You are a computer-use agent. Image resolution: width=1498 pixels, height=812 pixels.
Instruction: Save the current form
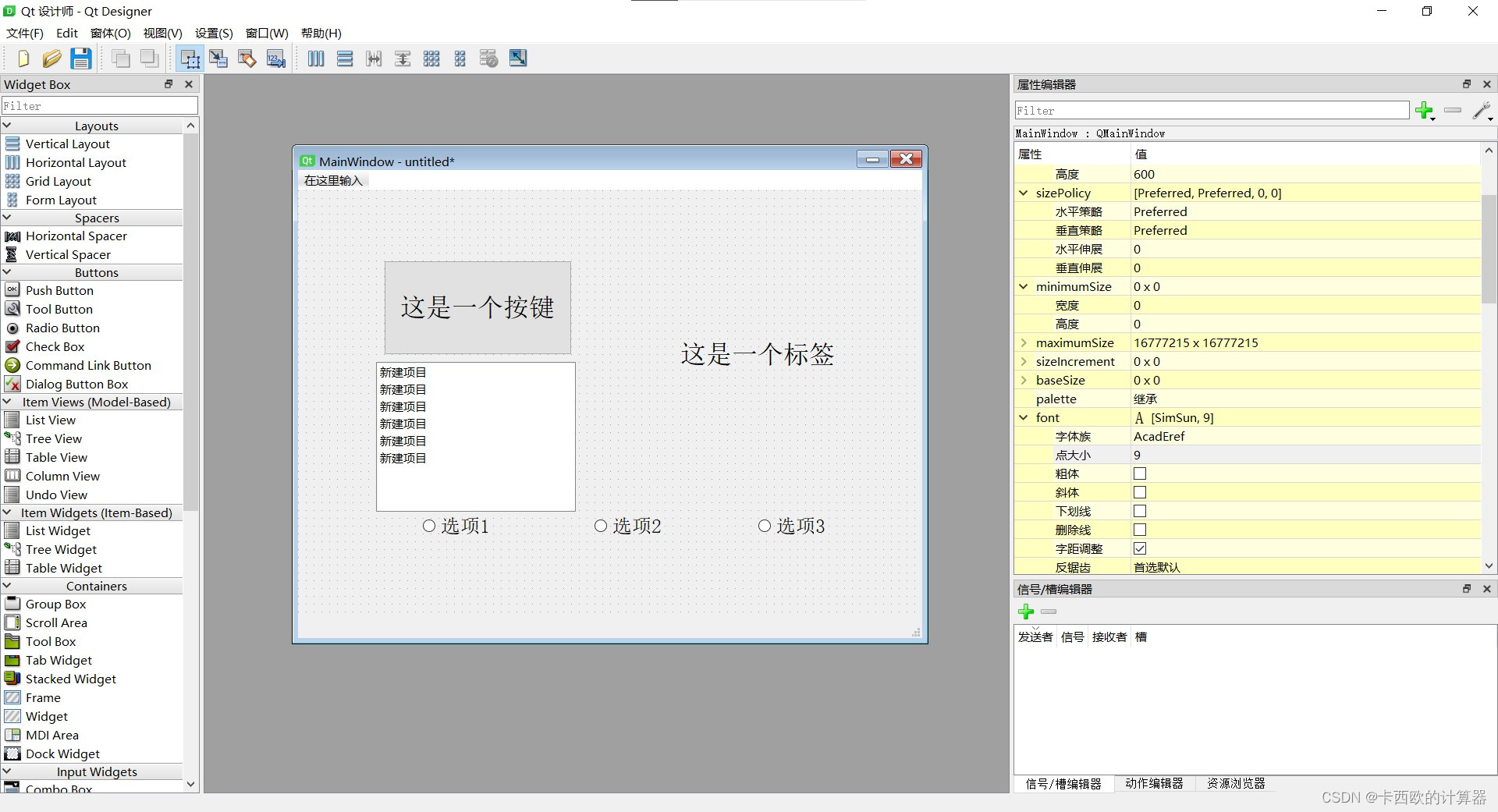tap(80, 59)
